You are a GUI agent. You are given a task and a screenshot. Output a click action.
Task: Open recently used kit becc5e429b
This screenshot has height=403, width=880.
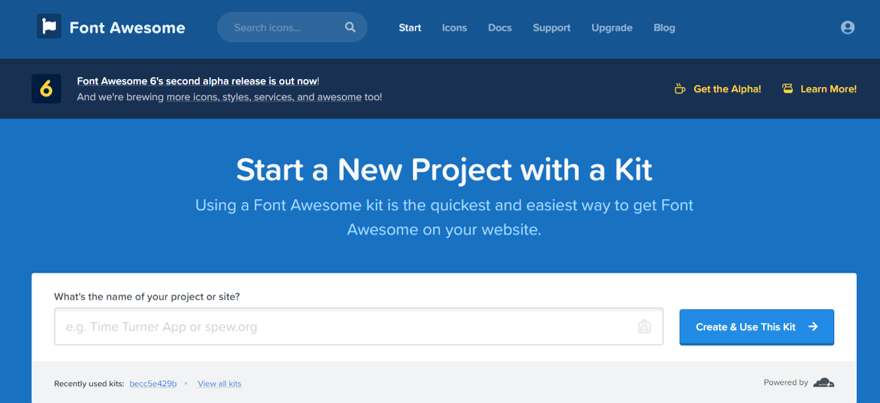pyautogui.click(x=153, y=383)
